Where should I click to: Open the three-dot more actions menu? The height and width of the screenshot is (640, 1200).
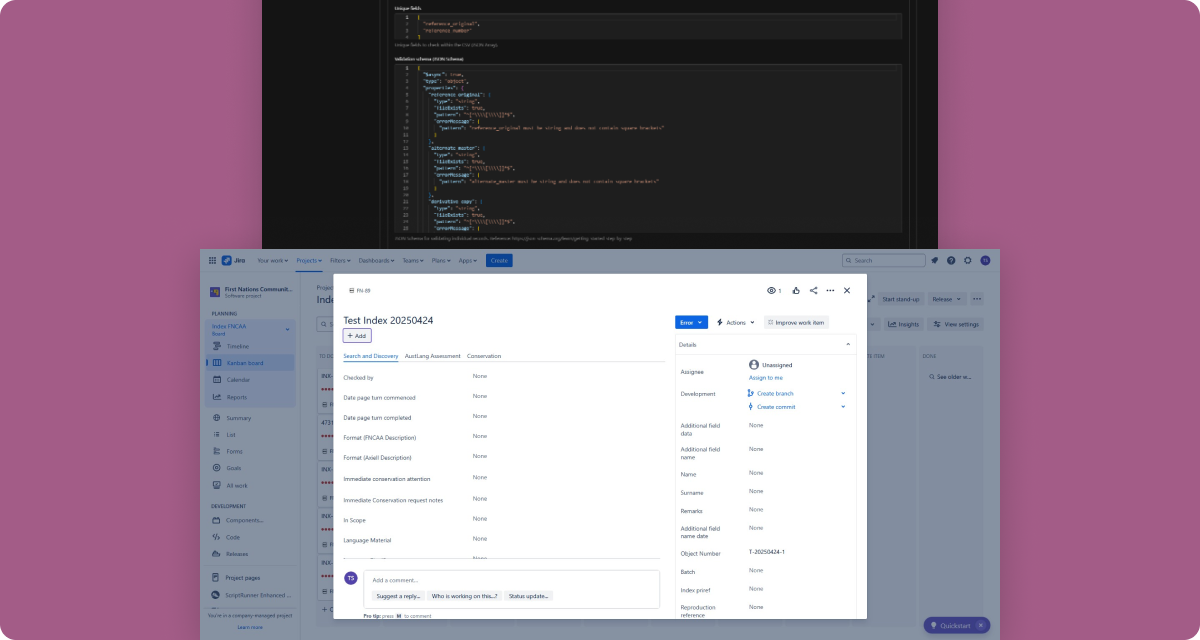tap(830, 291)
